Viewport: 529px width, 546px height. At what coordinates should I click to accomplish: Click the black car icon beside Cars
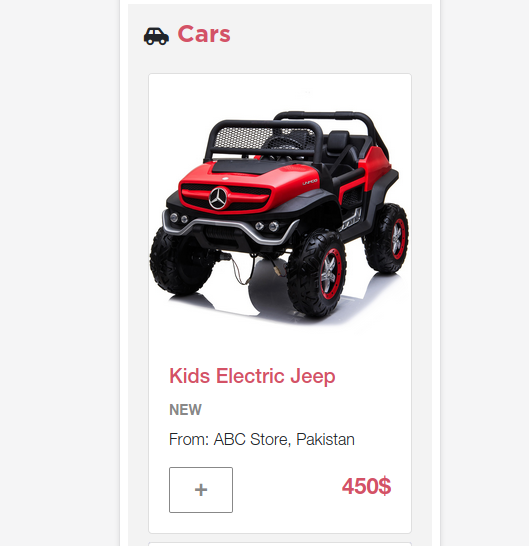(156, 36)
